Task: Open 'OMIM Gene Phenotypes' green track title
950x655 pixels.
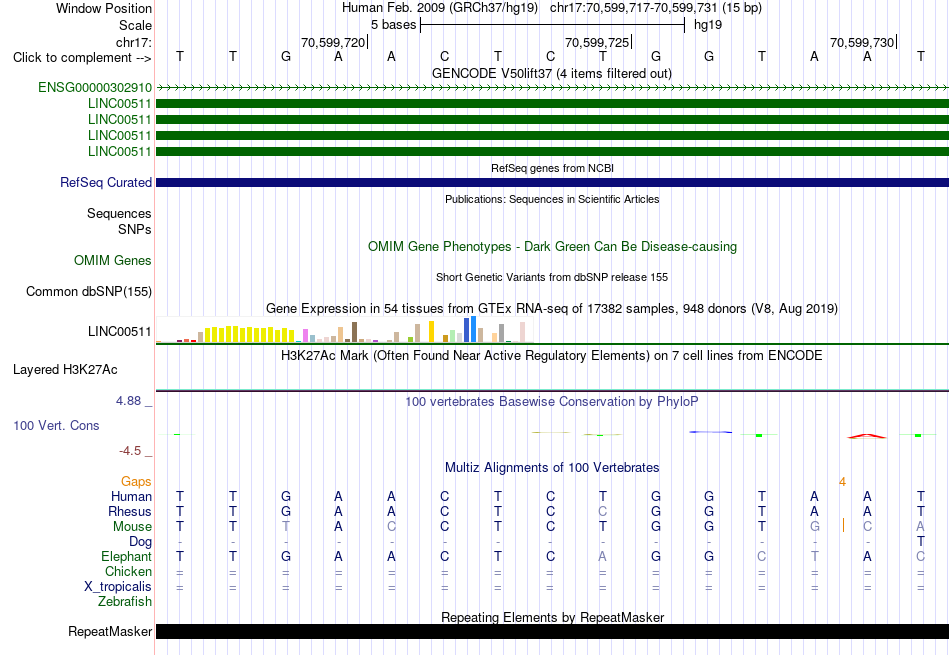Action: pos(552,247)
